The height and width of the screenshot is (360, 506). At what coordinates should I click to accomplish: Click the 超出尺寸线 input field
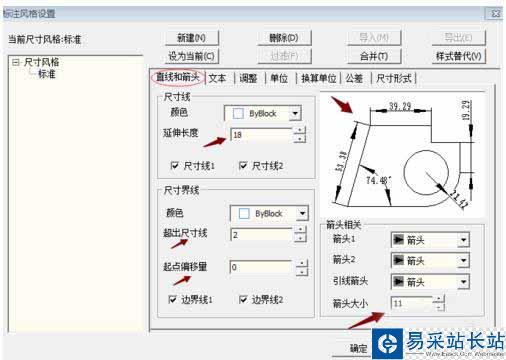(262, 235)
